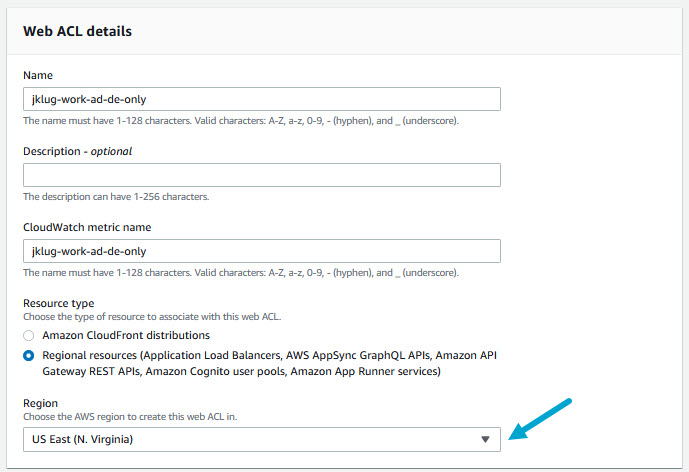Click the Region dropdown caret arrow
The image size is (689, 472).
click(485, 439)
